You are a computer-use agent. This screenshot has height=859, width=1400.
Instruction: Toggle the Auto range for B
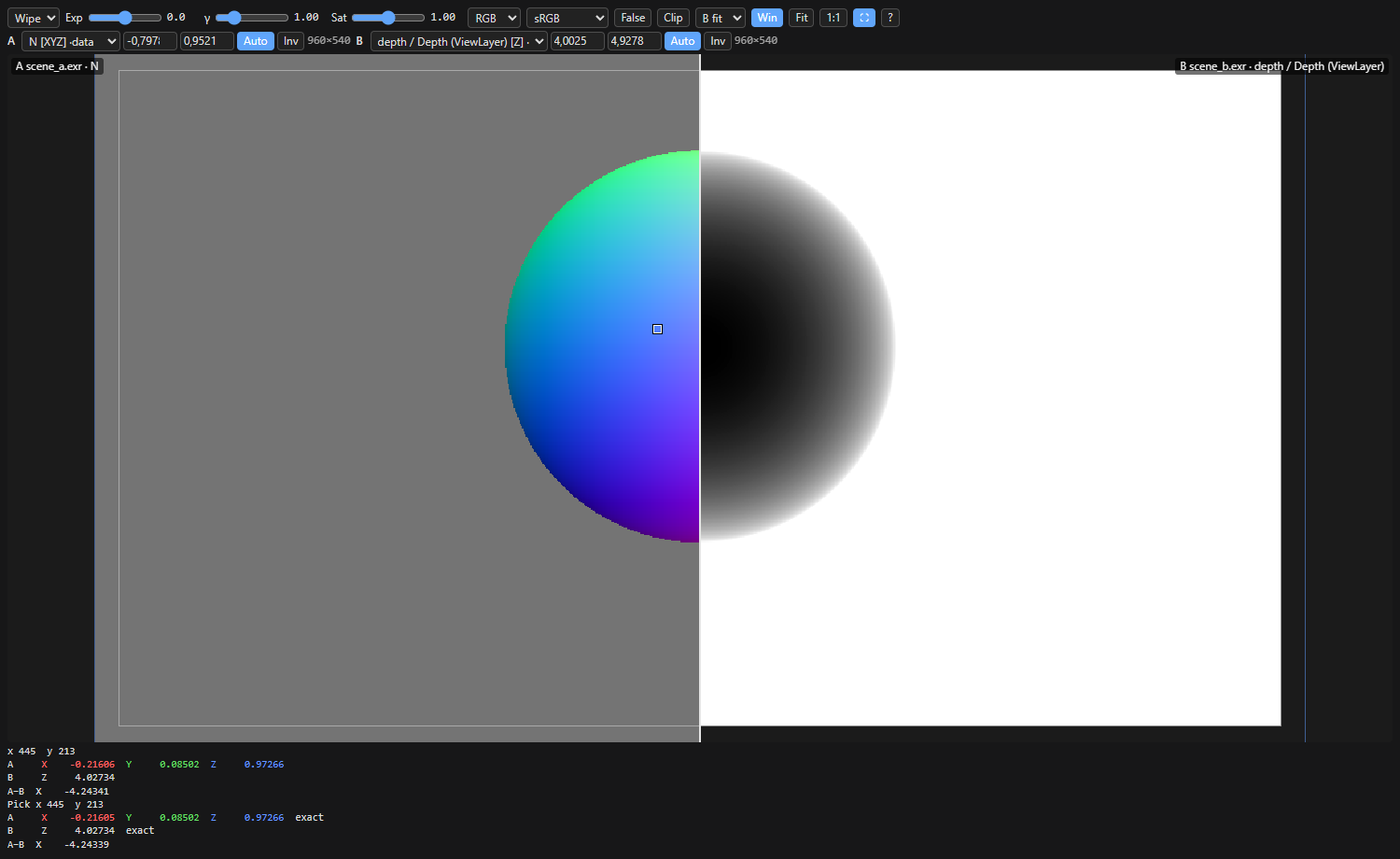(x=683, y=41)
